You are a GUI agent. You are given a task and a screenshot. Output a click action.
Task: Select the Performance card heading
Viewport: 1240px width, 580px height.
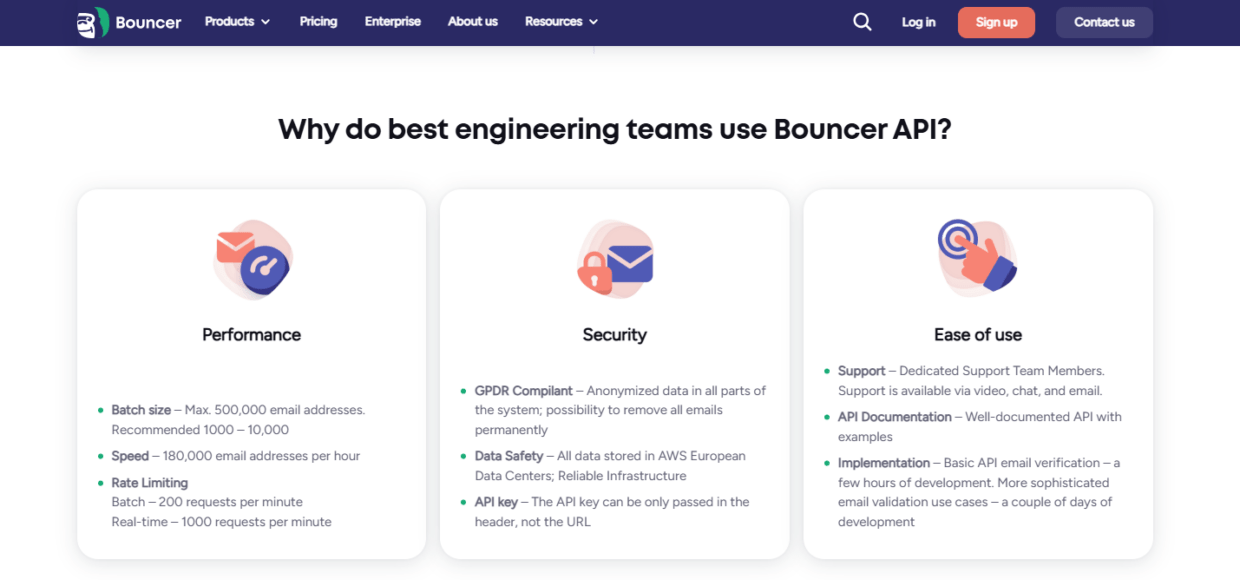251,335
